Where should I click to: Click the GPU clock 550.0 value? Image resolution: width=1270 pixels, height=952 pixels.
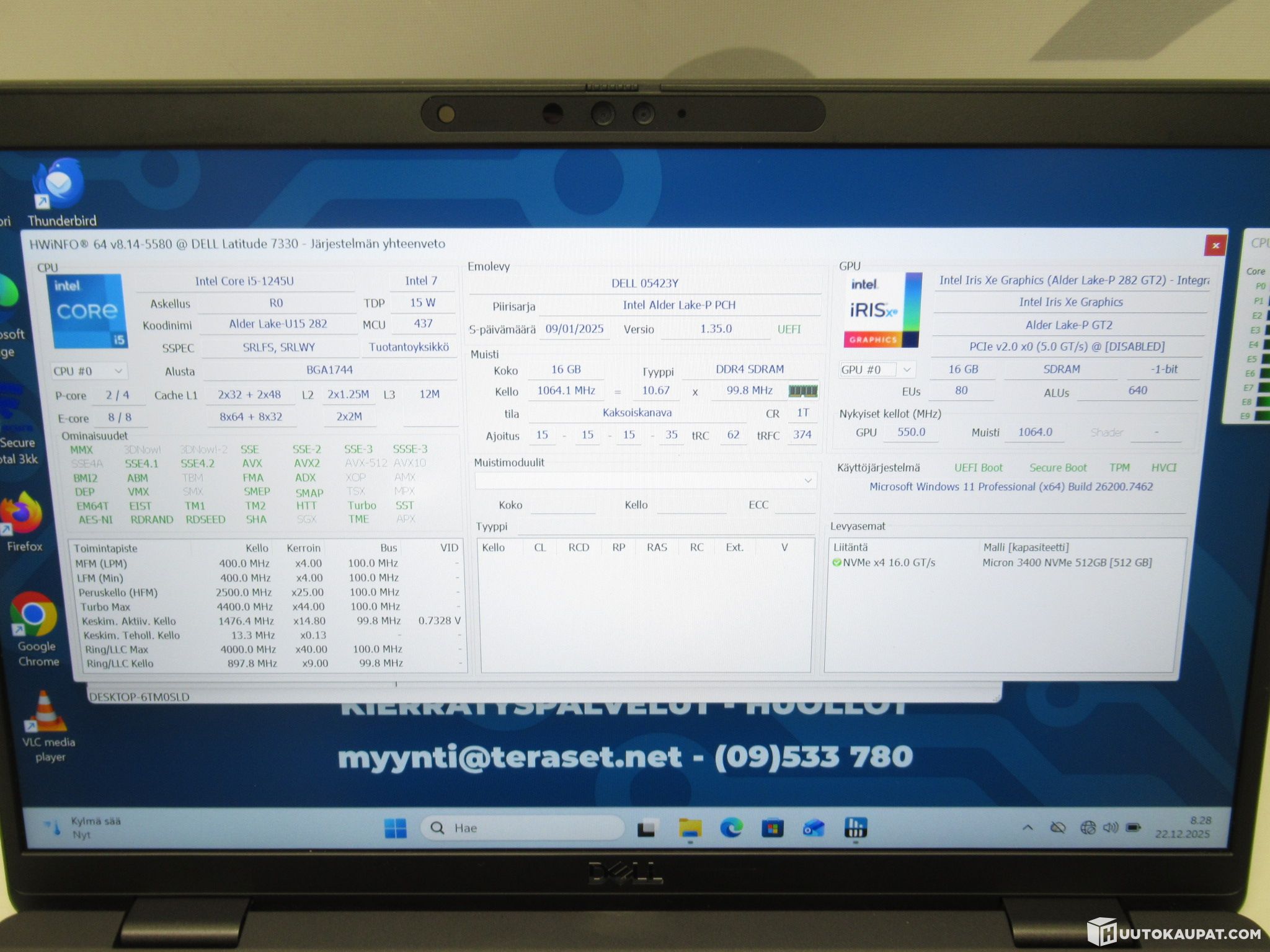[x=911, y=433]
